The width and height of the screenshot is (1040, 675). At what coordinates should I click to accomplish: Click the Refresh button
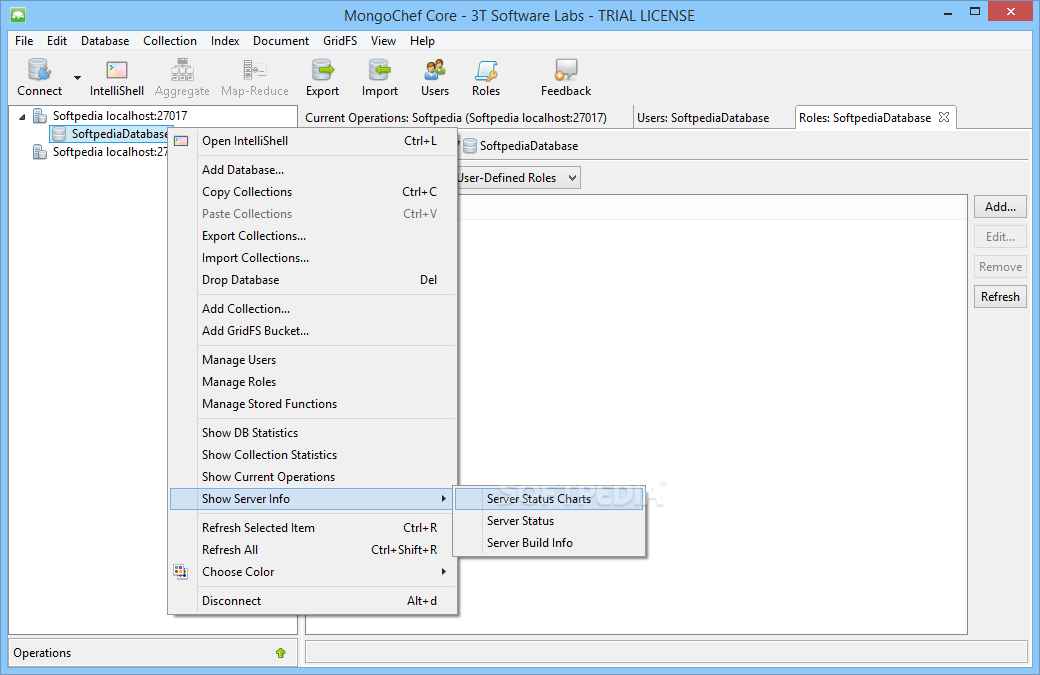pos(1000,296)
